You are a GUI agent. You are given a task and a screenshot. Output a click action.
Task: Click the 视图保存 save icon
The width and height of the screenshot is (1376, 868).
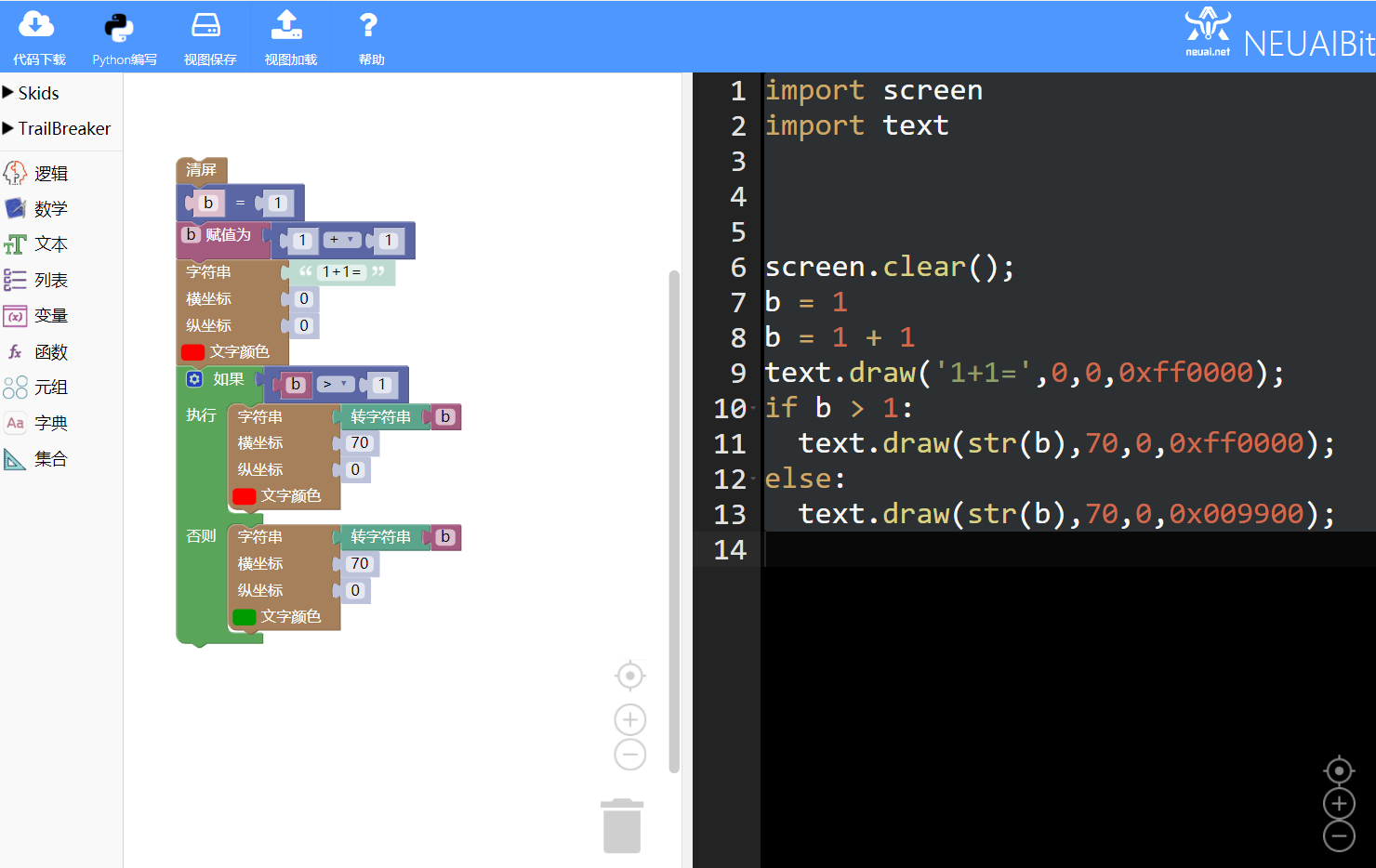tap(205, 25)
